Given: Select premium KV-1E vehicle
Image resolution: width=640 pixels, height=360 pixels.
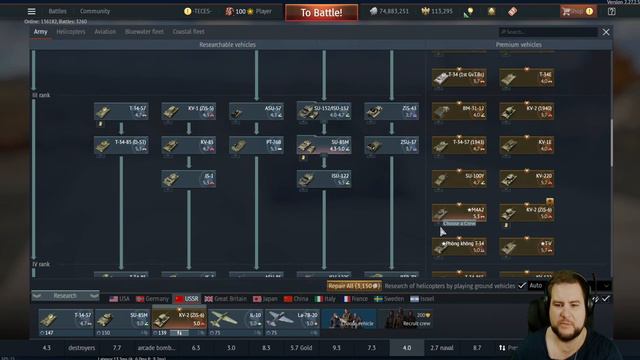Looking at the screenshot, I should [527, 145].
